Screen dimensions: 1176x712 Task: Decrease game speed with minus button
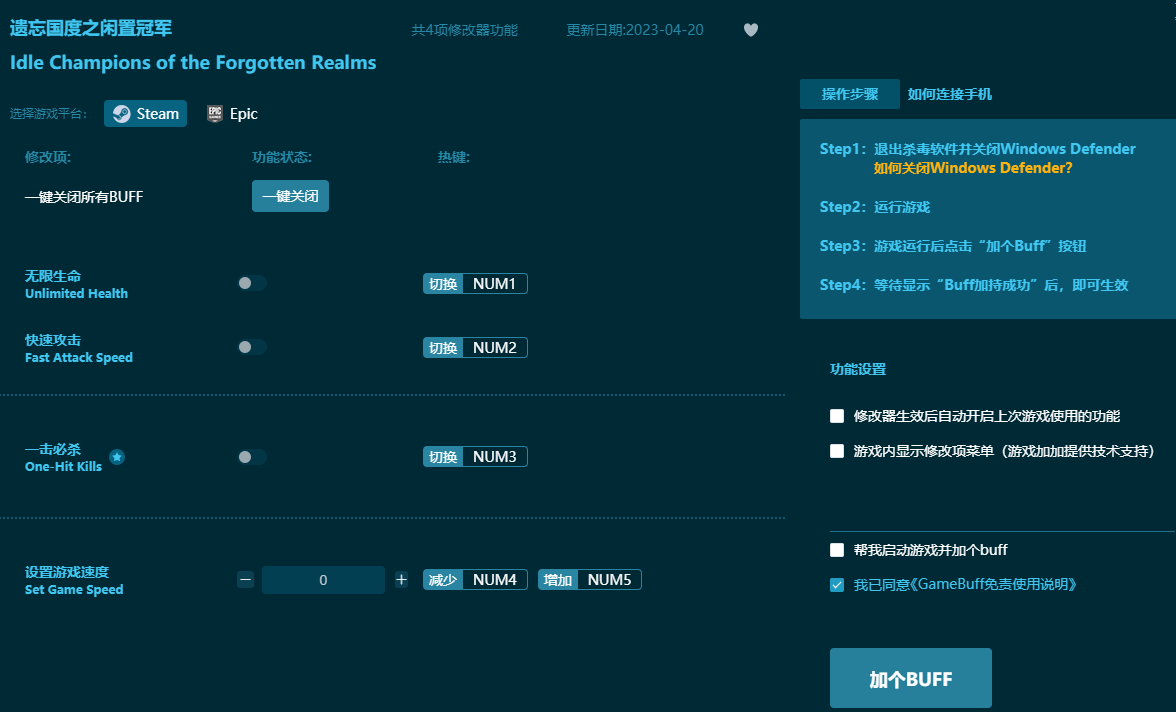(x=245, y=579)
